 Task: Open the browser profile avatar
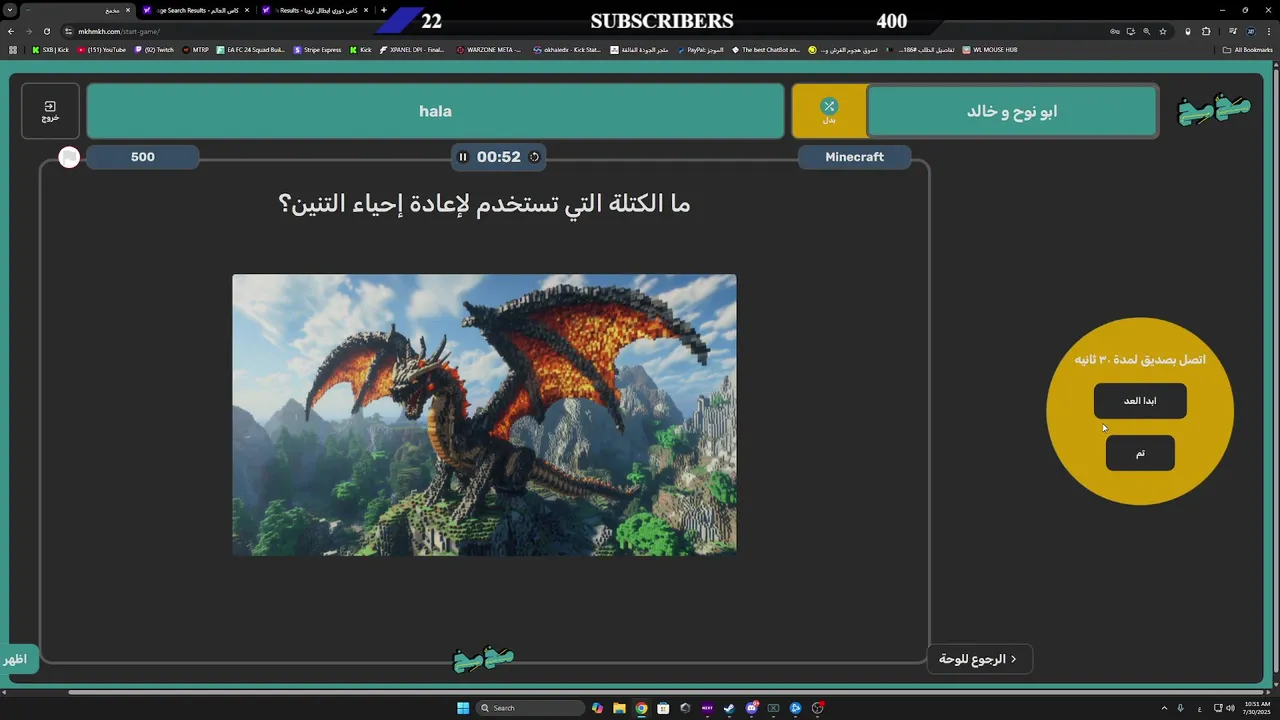click(x=1250, y=31)
